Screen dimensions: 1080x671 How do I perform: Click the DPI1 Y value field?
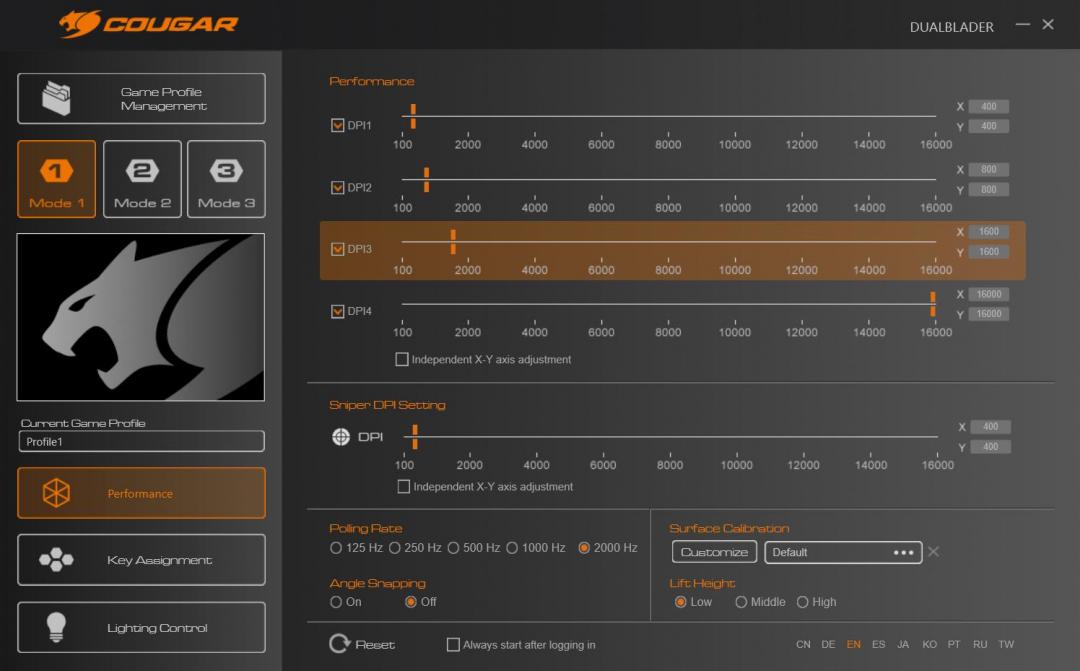pyautogui.click(x=989, y=126)
